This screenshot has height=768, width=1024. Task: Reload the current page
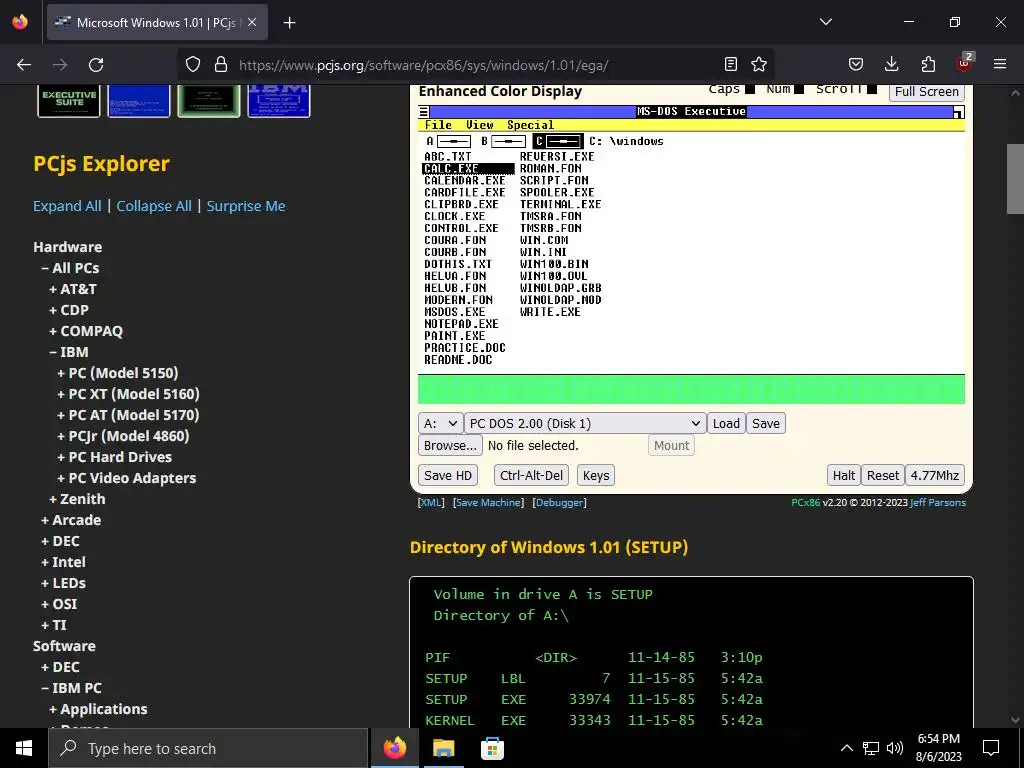coord(96,65)
